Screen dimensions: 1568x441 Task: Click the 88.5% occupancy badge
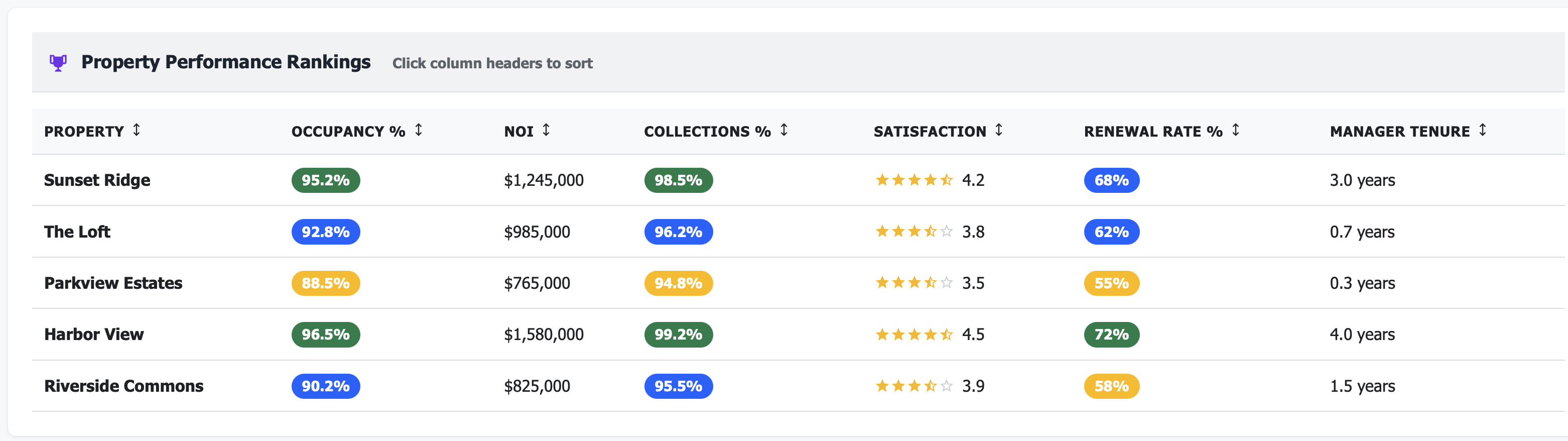pyautogui.click(x=326, y=283)
